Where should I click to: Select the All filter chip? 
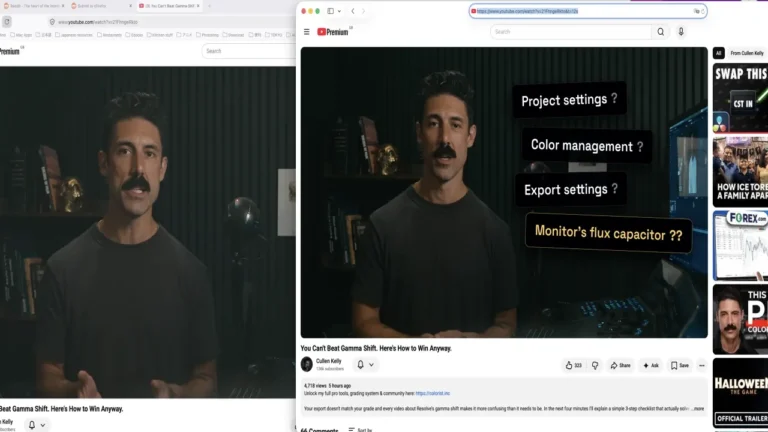point(719,53)
